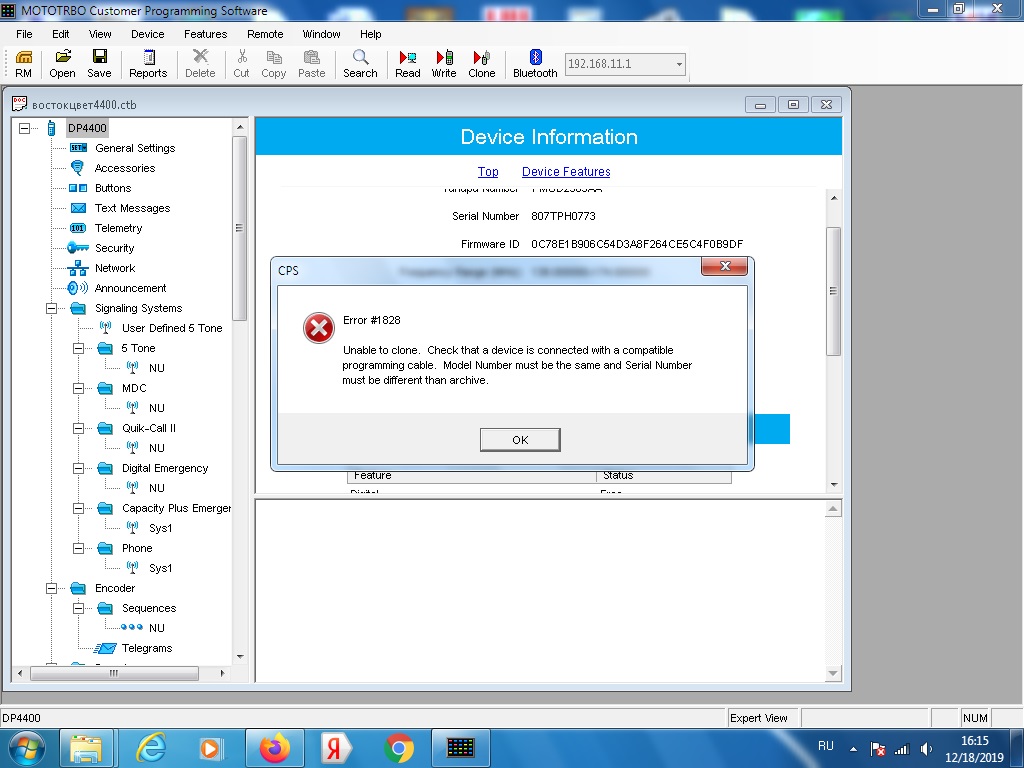Collapse the Encoder folder
The width and height of the screenshot is (1024, 768).
(51, 588)
